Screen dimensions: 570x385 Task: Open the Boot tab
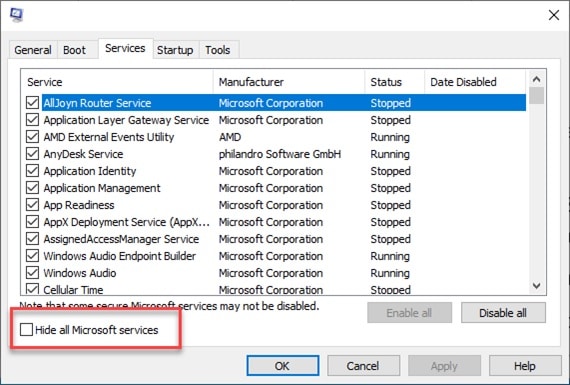point(75,50)
